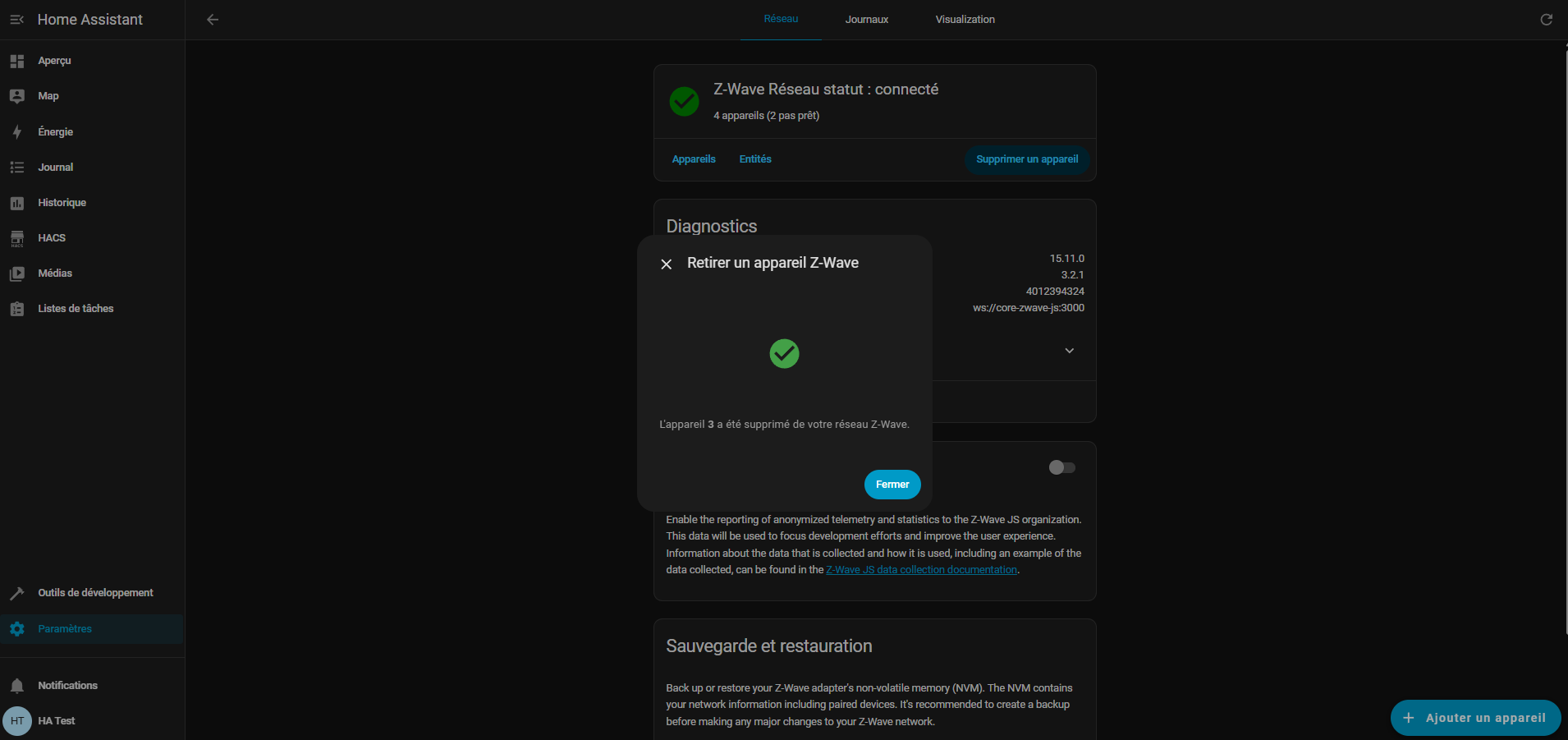Viewport: 1568px width, 740px height.
Task: Click the version value 15.11.0
Action: [x=1067, y=259]
